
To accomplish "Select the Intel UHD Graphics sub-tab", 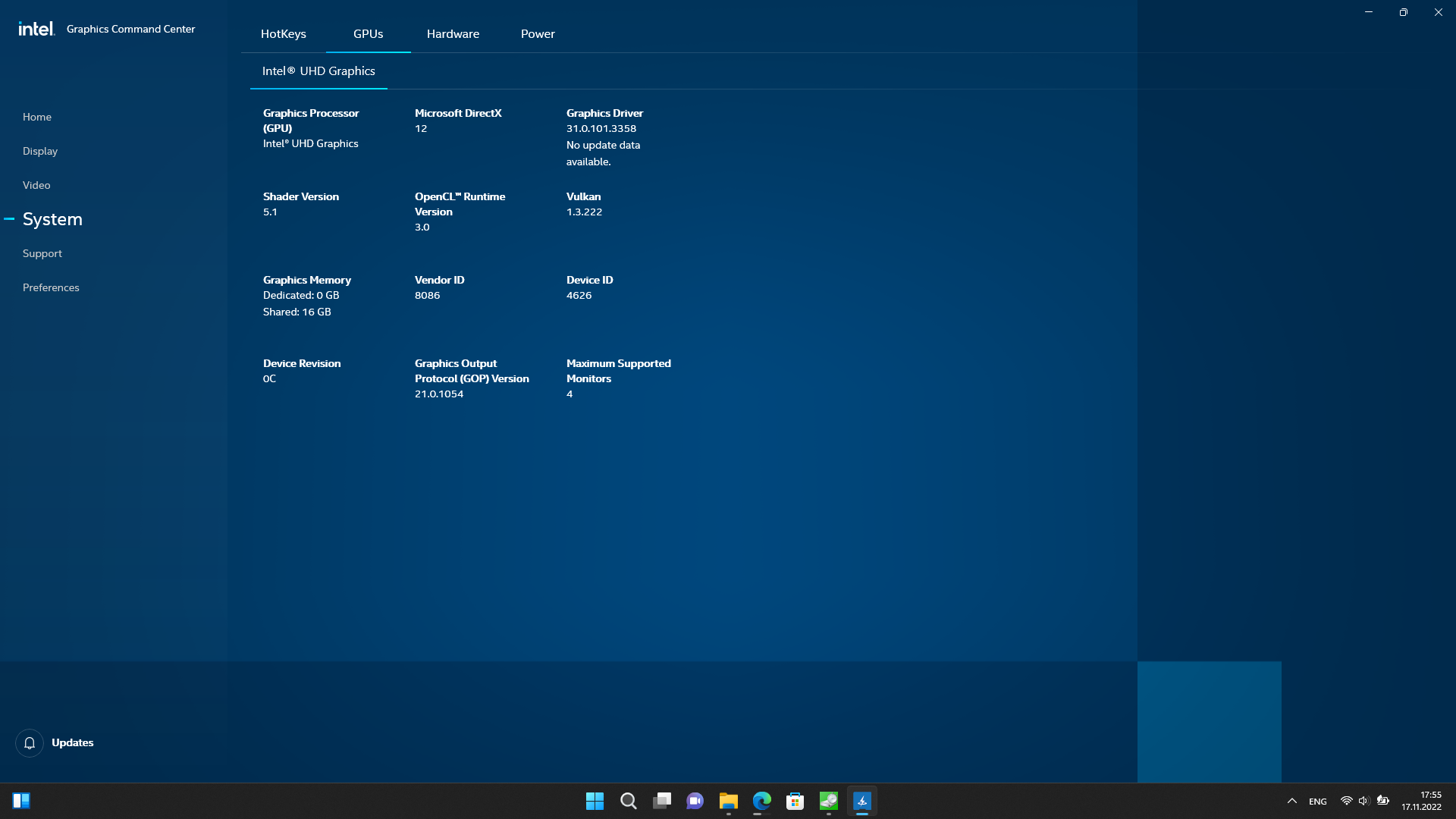I will [318, 71].
